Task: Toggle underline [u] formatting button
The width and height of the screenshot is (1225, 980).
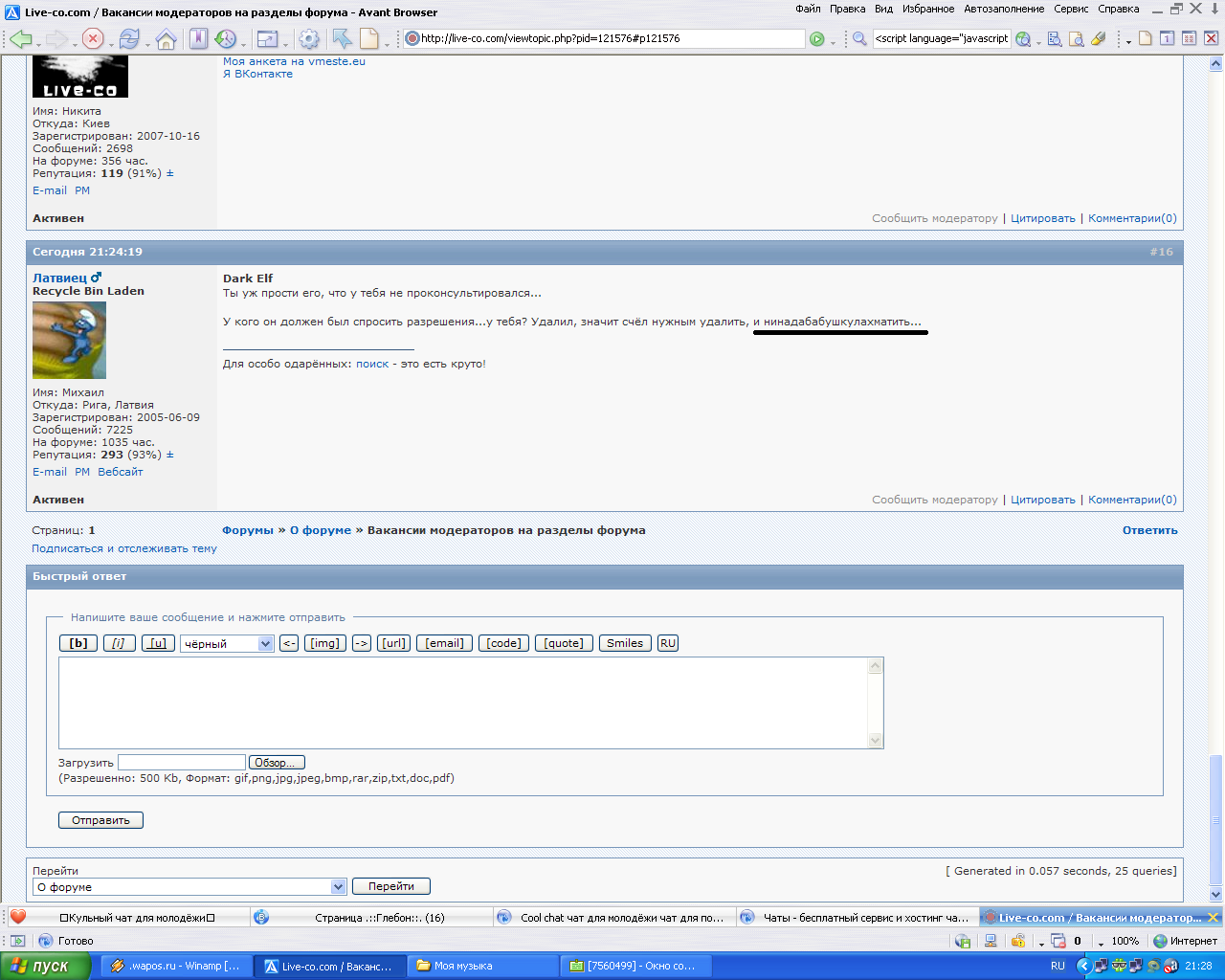Action: (158, 643)
